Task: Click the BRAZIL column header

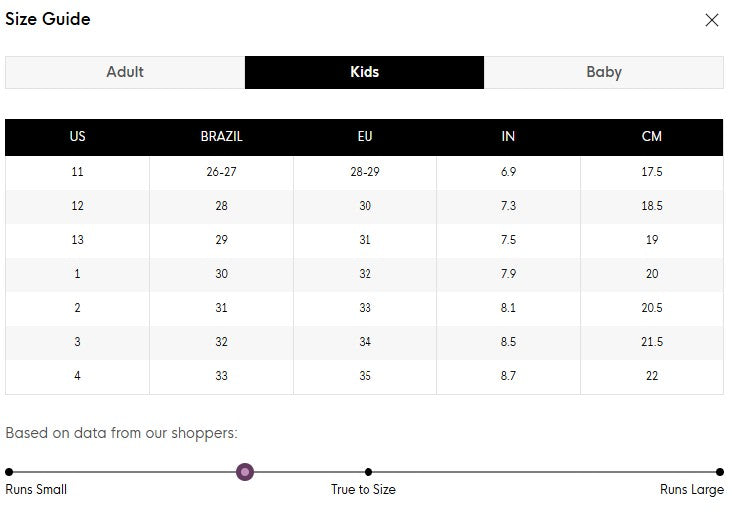Action: coord(221,137)
